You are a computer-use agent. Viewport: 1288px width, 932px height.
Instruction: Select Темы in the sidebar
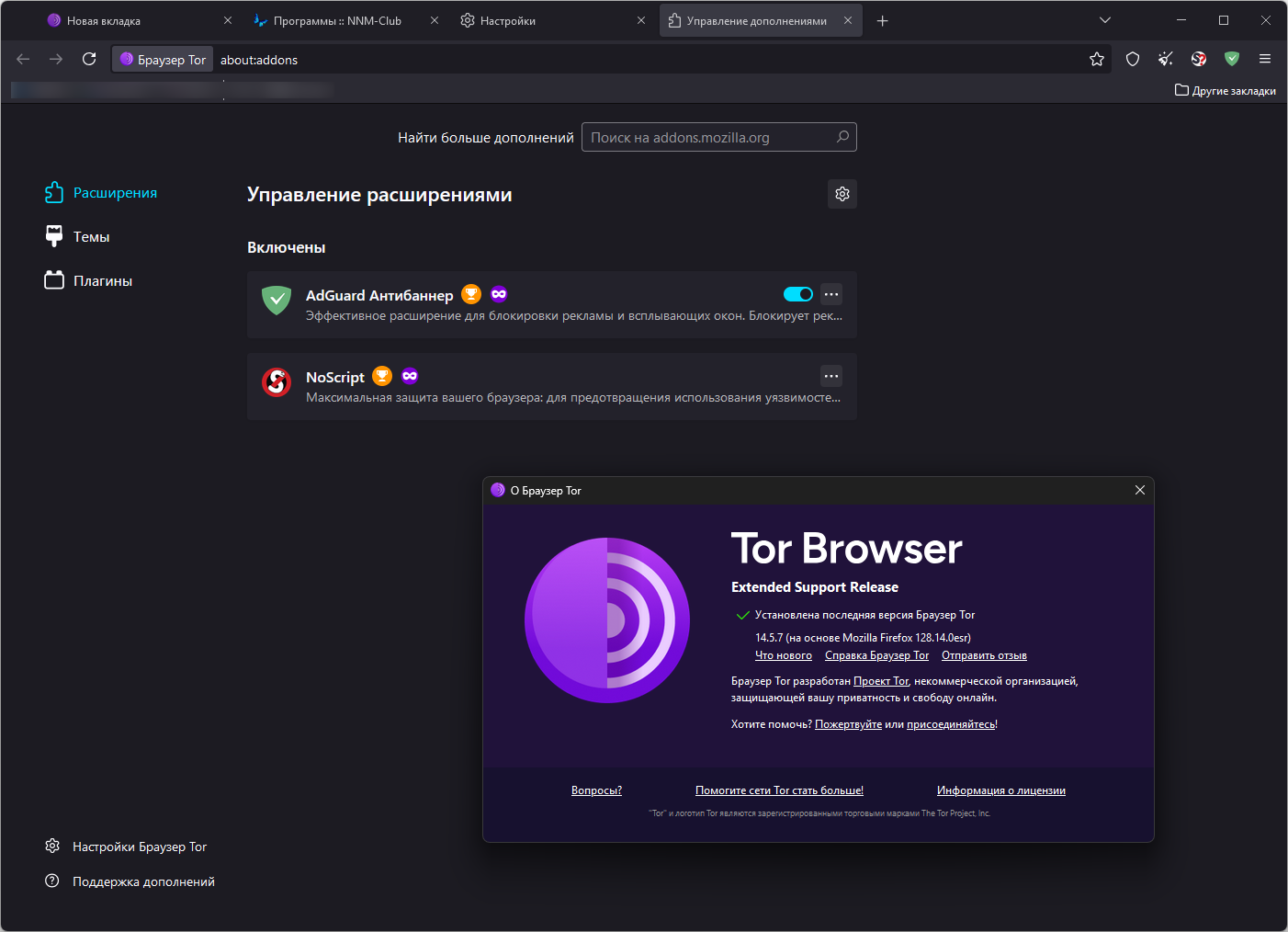(77, 236)
